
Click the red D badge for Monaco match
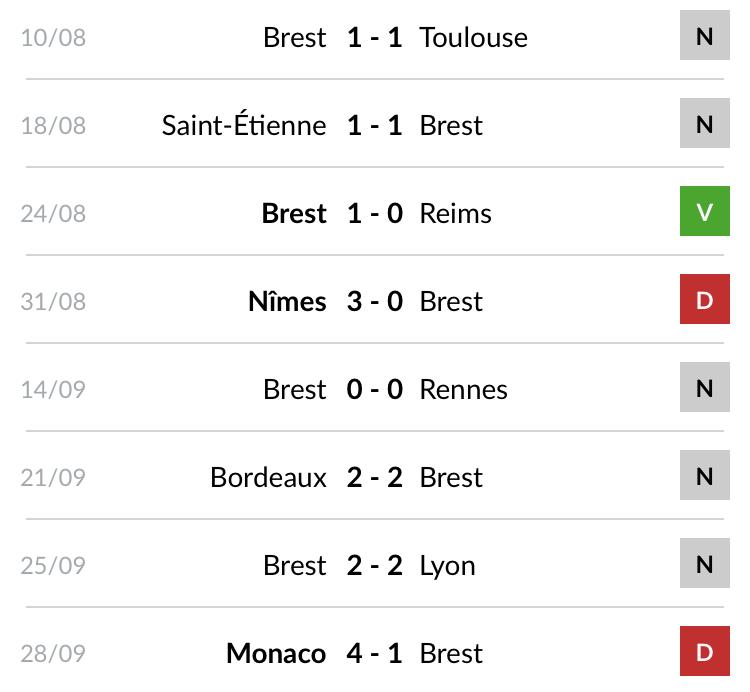(705, 651)
